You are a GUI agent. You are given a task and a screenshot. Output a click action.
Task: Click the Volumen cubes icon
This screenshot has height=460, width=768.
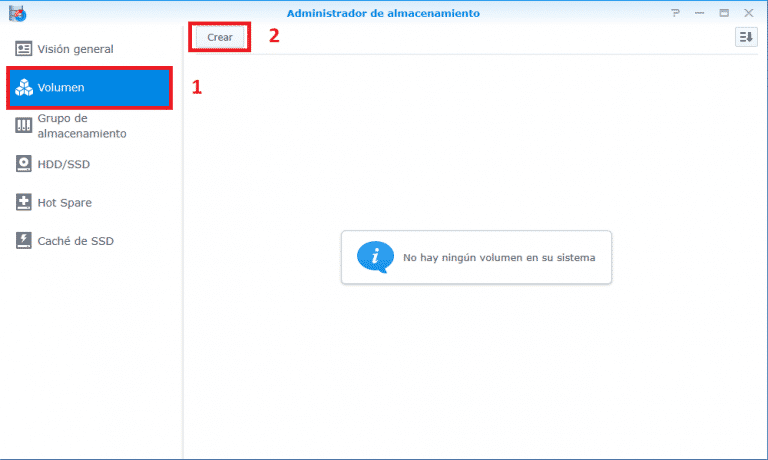24,87
